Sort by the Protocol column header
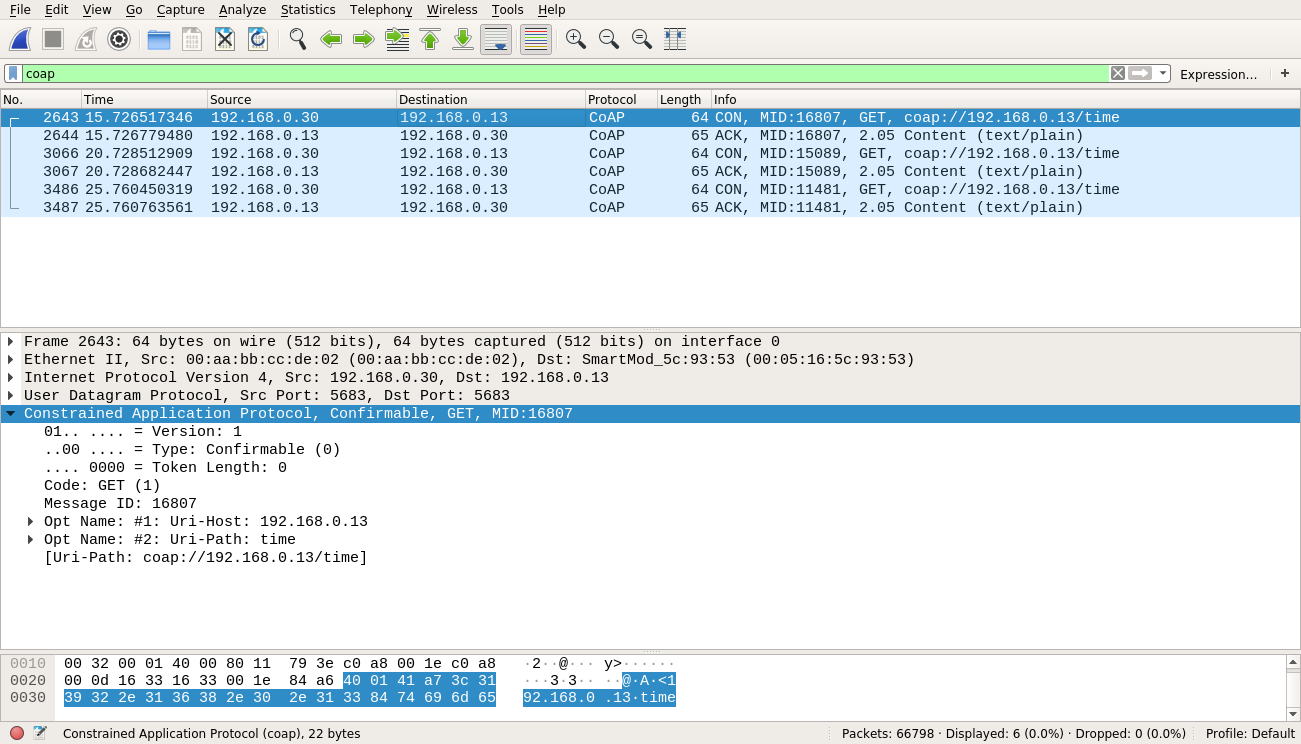 click(621, 99)
